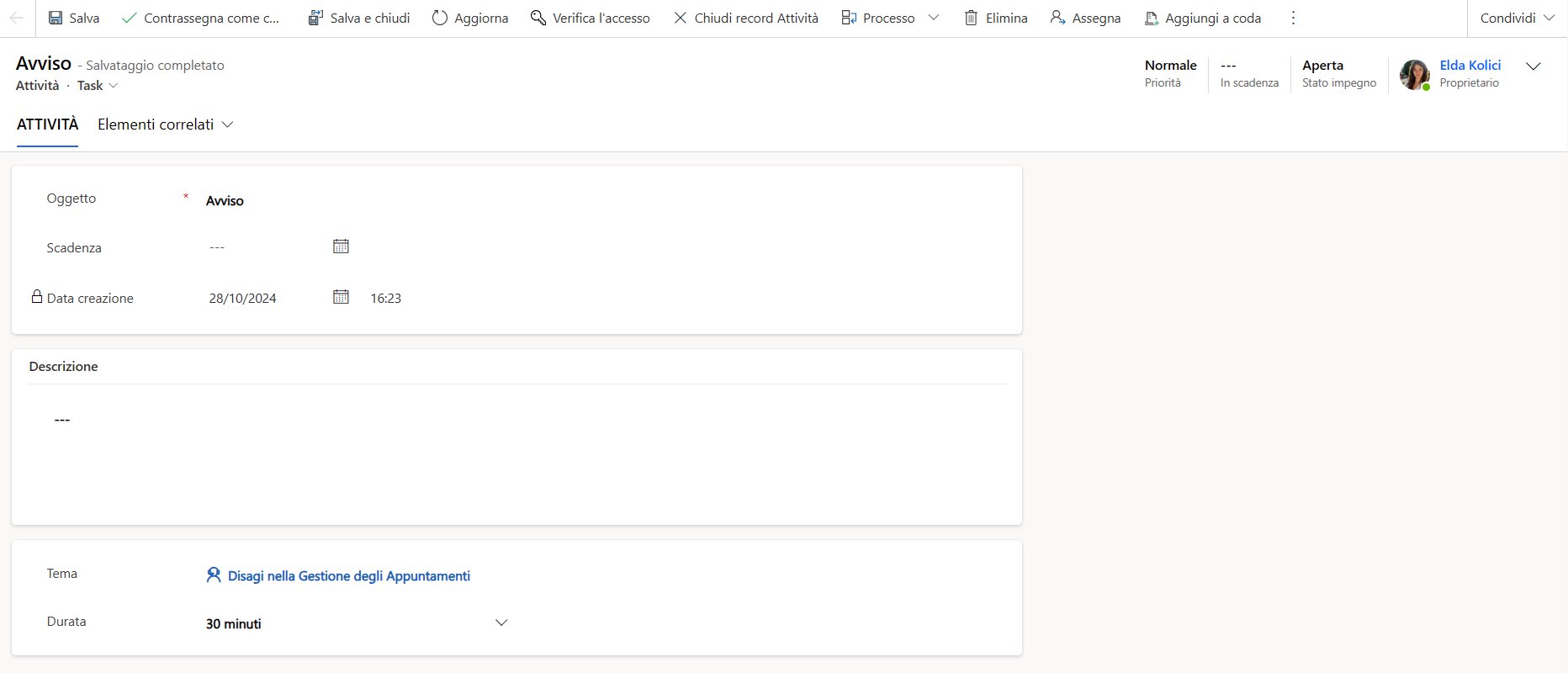Click the Verifica l'accesso key icon

pos(538,18)
